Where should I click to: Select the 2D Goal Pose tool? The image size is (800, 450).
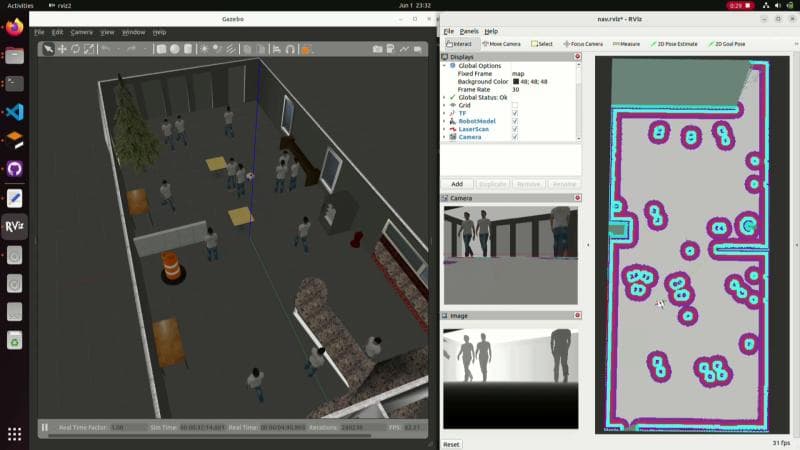[727, 44]
